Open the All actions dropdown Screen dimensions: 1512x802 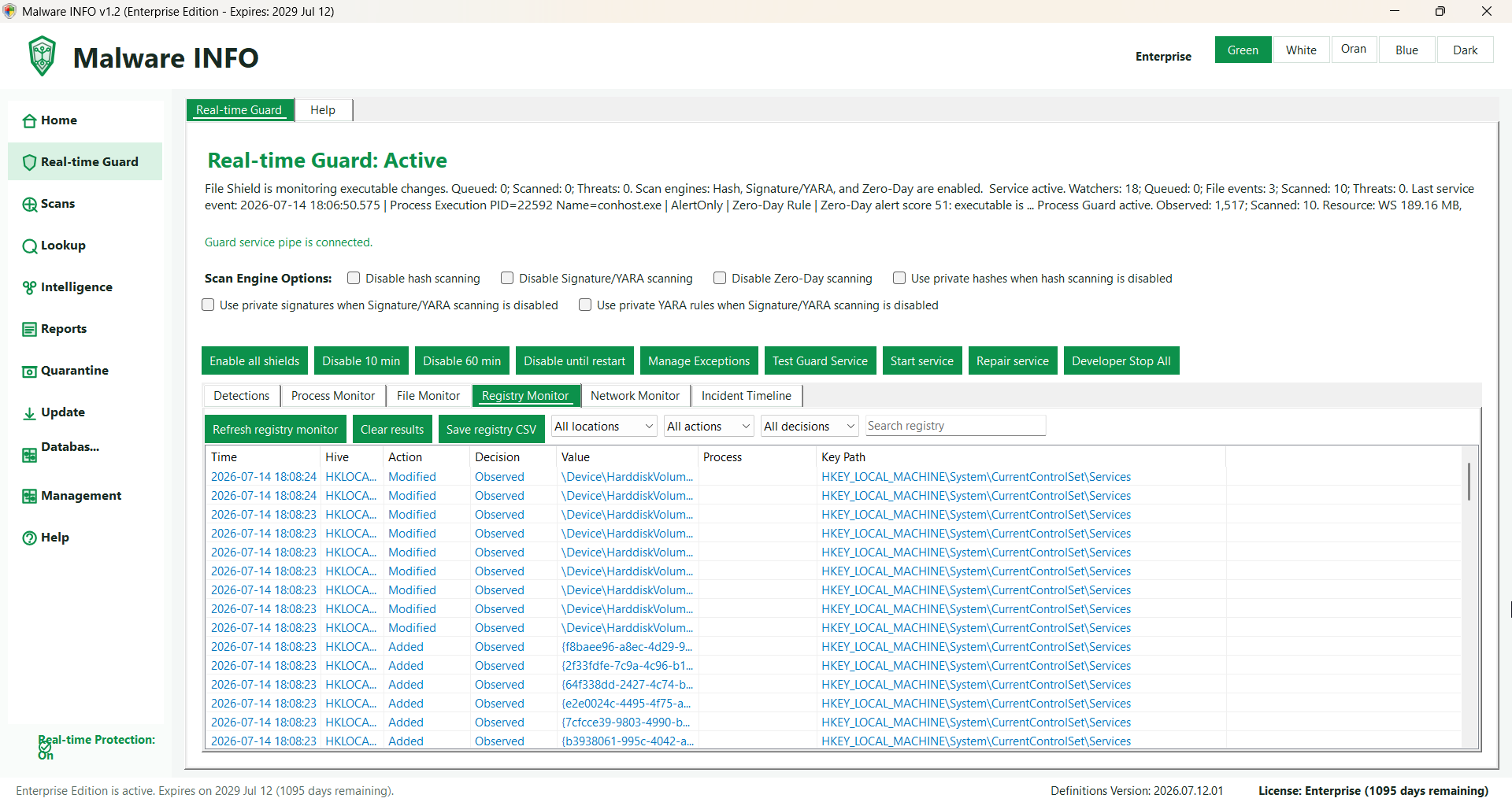[709, 426]
